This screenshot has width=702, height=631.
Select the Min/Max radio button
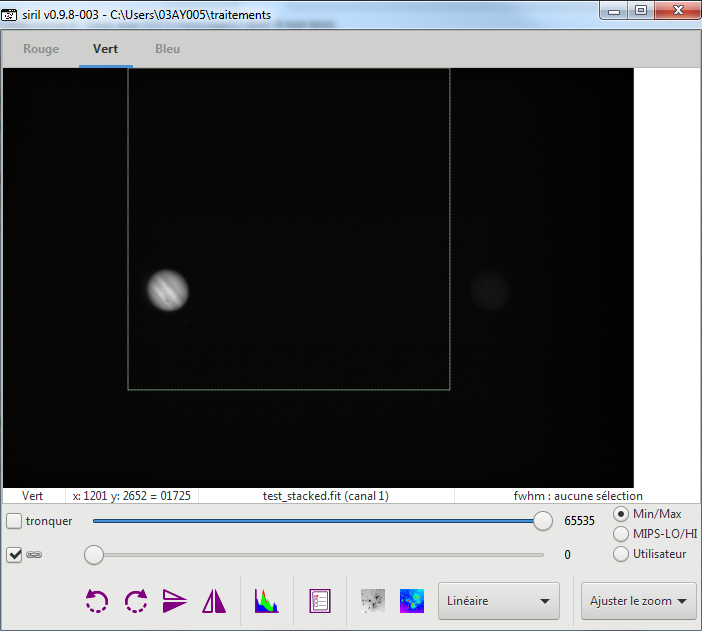(621, 514)
